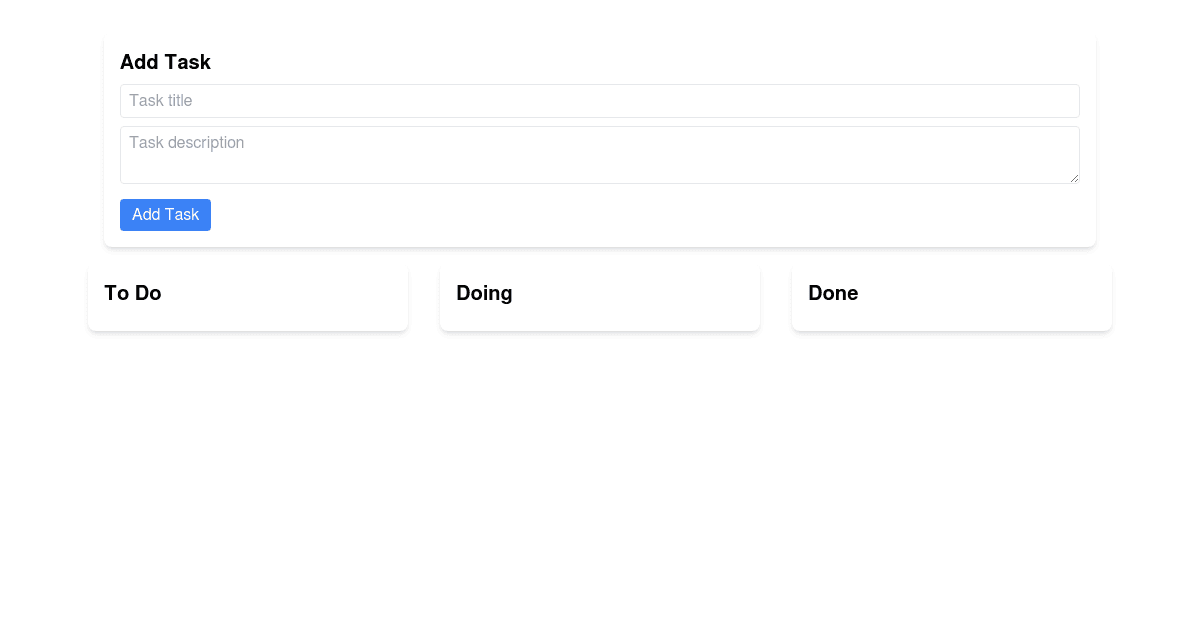
Task: Click the textarea resize grip handle
Action: pyautogui.click(x=1076, y=180)
